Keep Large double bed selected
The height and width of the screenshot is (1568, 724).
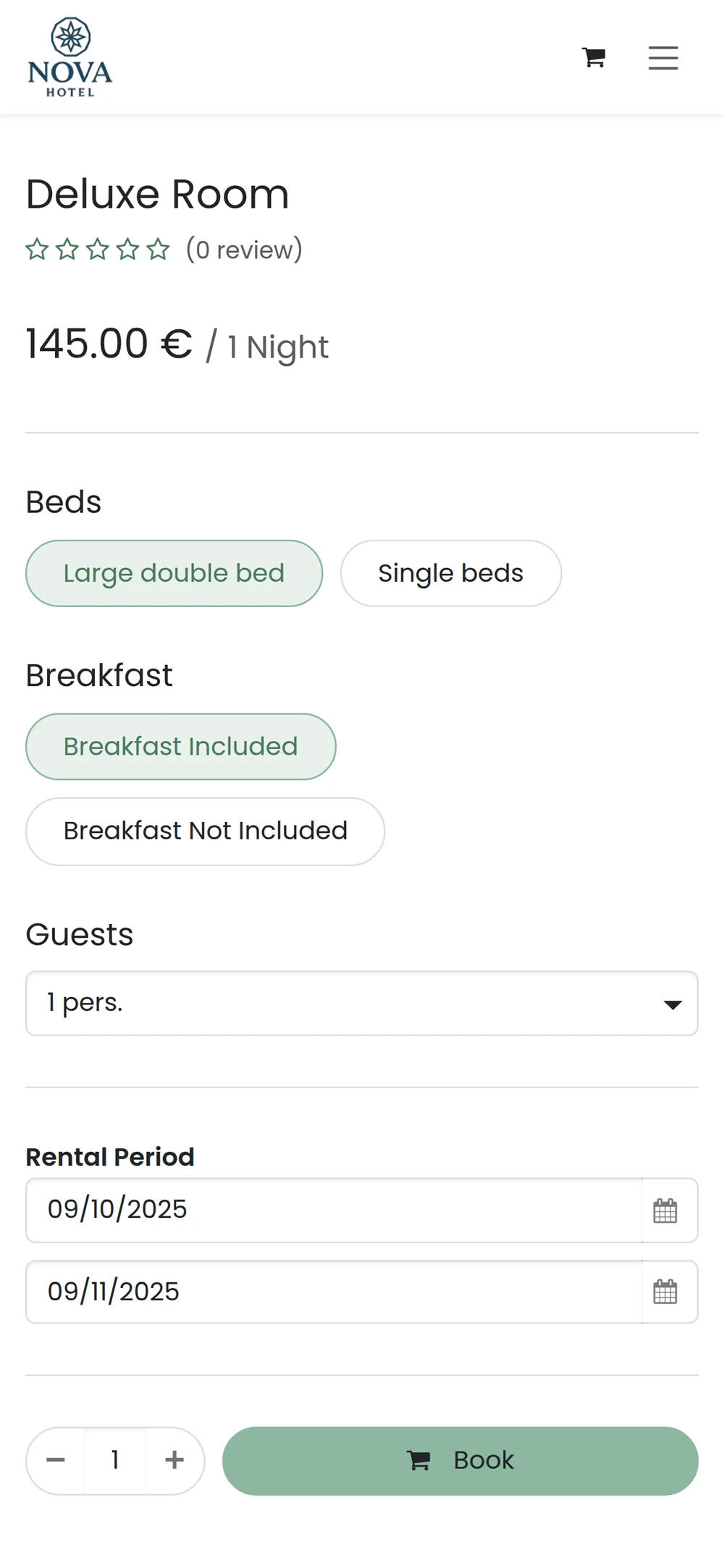coord(174,572)
